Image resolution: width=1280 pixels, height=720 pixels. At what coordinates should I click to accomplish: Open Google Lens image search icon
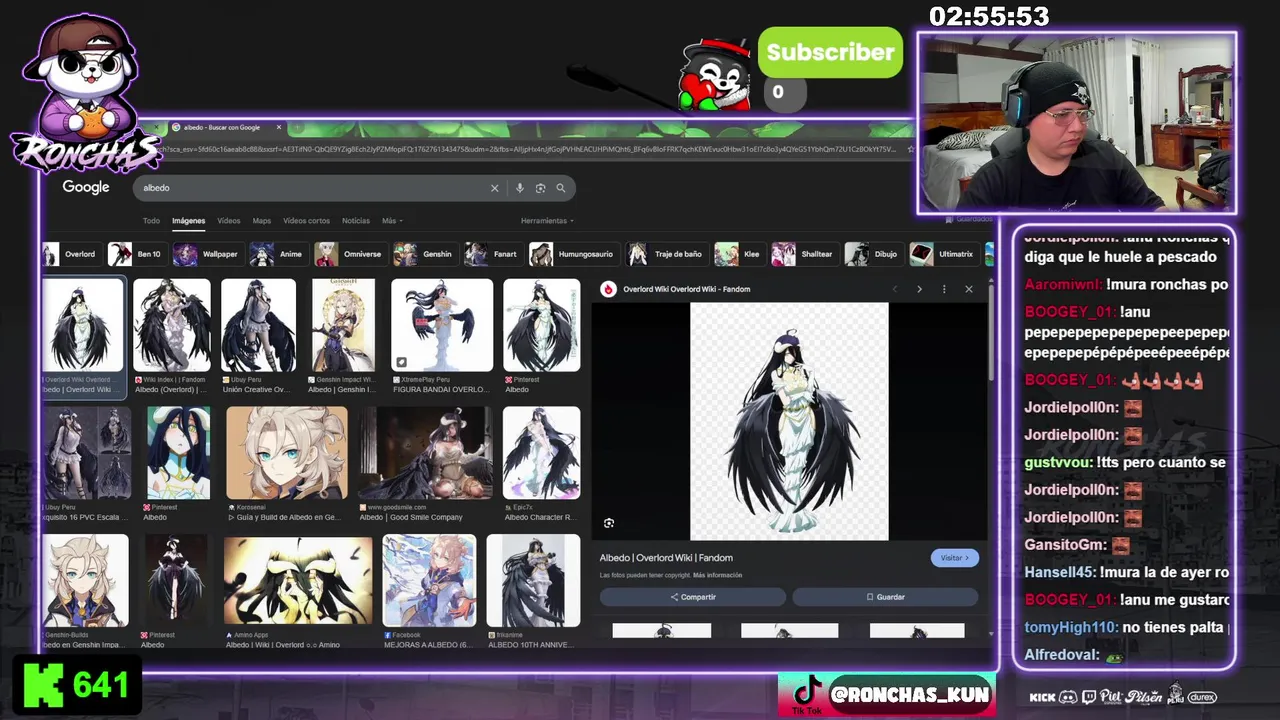540,188
